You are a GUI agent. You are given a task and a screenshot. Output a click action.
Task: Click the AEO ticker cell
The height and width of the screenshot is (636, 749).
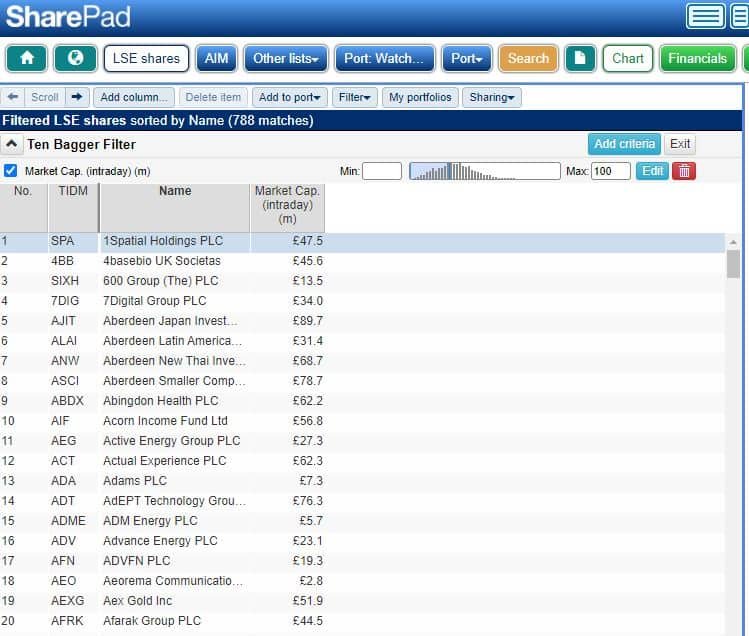pos(64,581)
